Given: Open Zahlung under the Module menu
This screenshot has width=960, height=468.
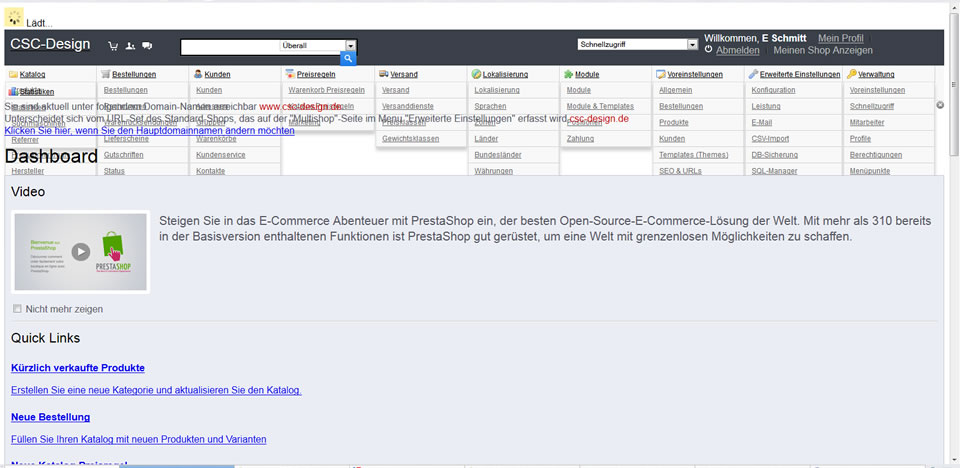Looking at the screenshot, I should tap(580, 138).
